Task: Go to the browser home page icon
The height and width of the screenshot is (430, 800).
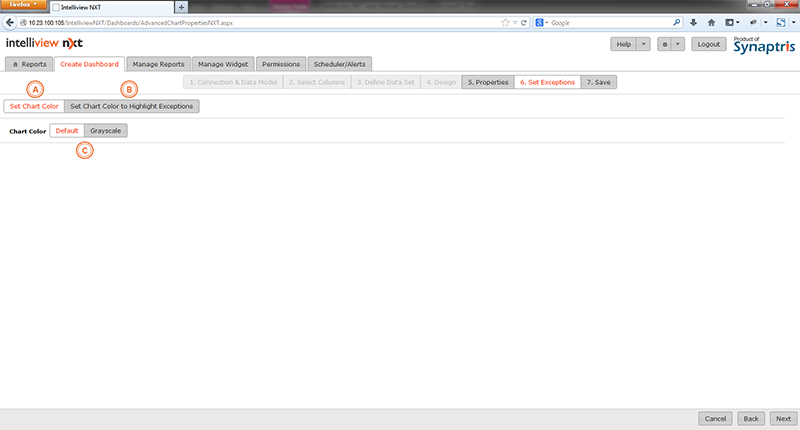Action: [x=712, y=22]
